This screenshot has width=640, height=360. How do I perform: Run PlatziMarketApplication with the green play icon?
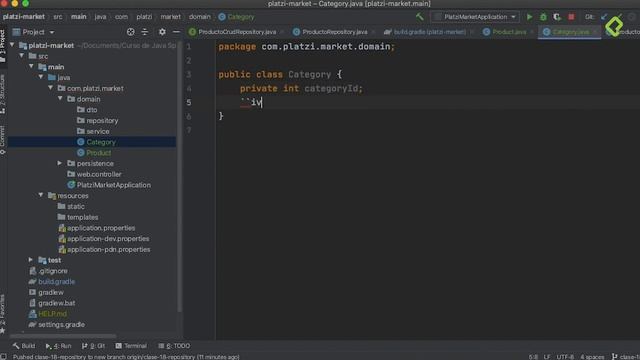point(529,17)
